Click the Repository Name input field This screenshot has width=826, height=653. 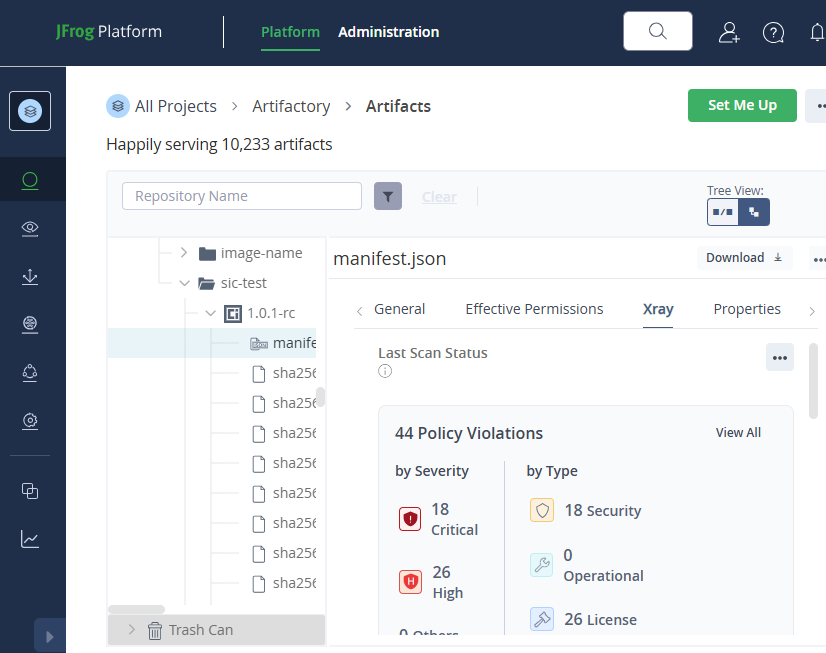click(x=242, y=196)
